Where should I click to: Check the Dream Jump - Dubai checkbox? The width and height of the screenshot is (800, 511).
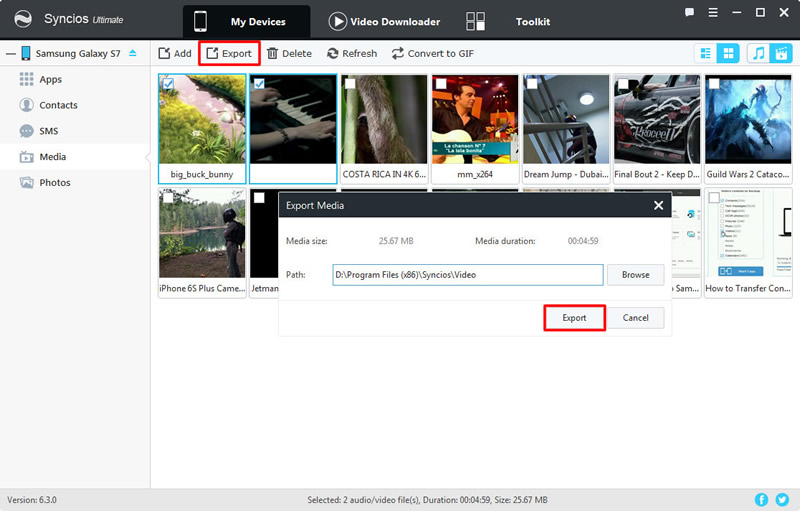tap(532, 84)
